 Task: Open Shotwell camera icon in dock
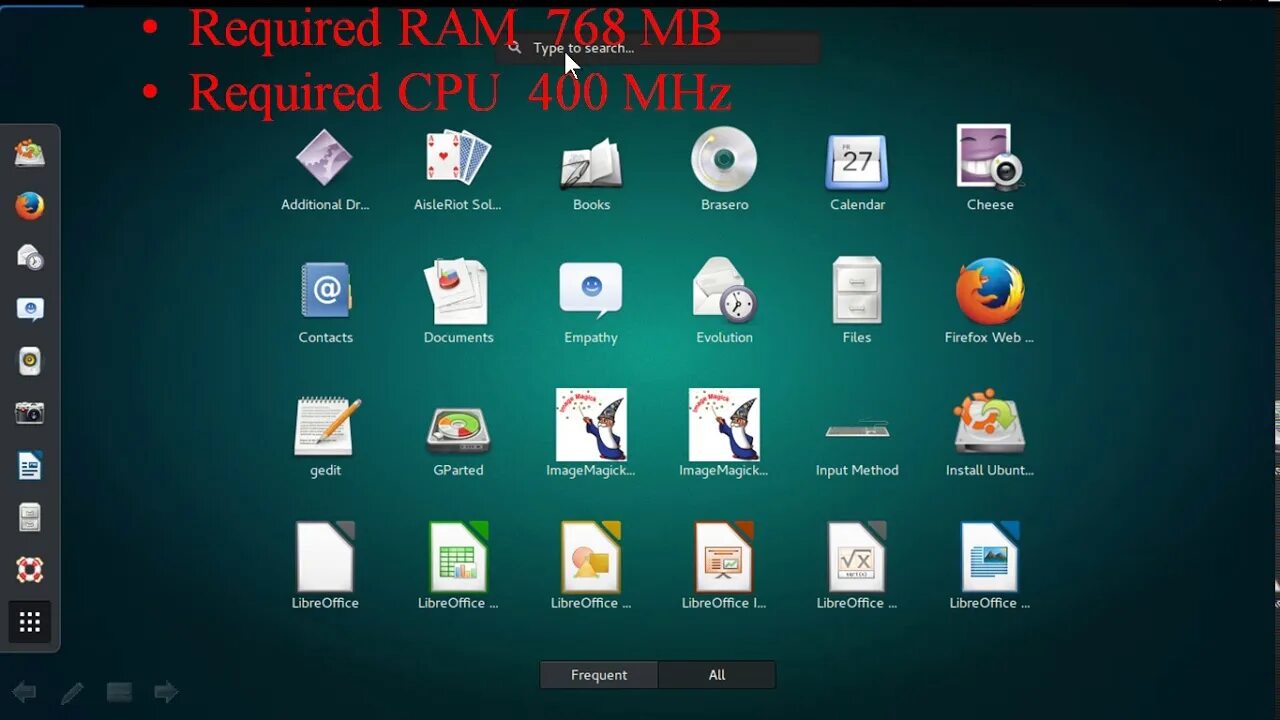tap(30, 413)
